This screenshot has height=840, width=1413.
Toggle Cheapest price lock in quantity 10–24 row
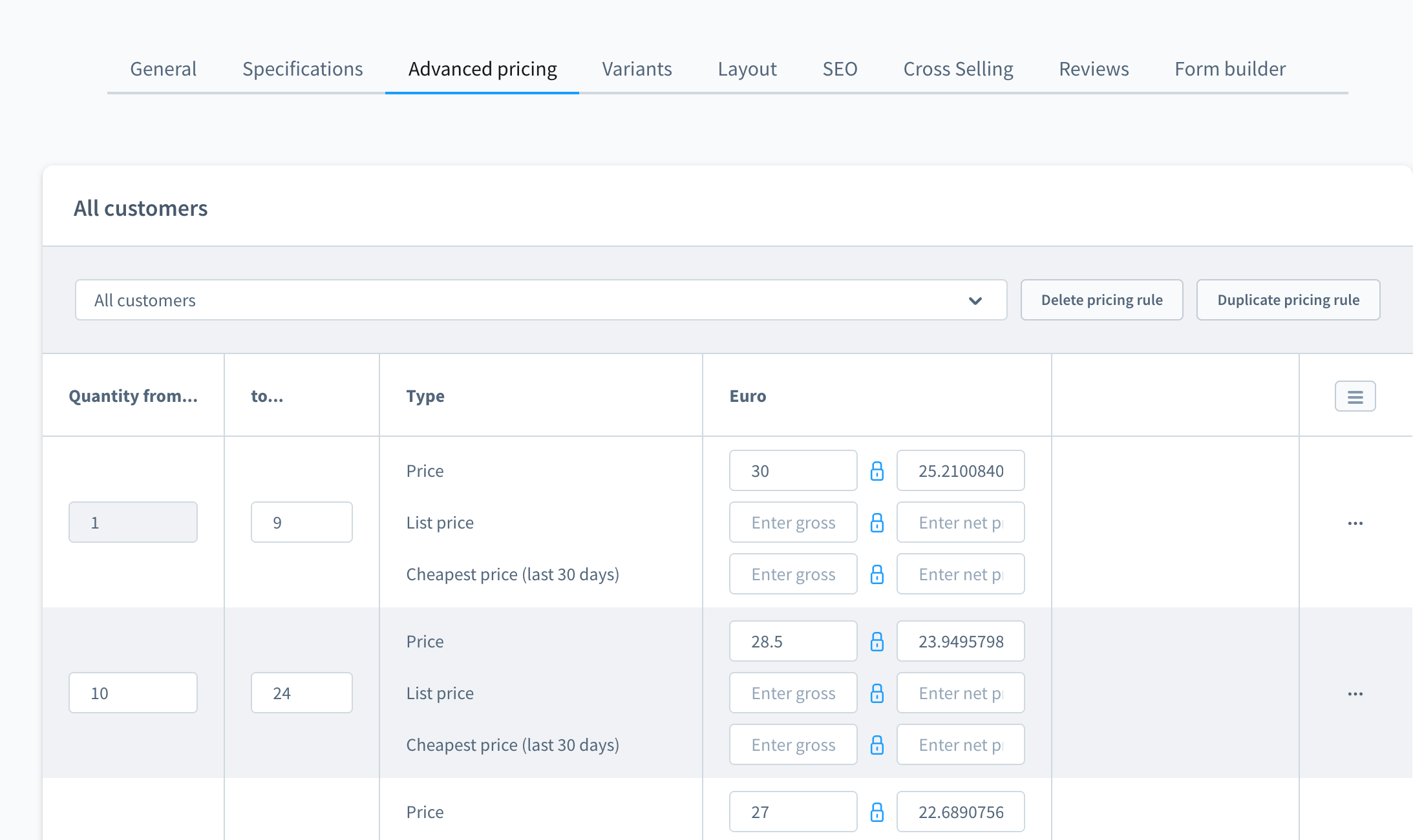pos(877,745)
